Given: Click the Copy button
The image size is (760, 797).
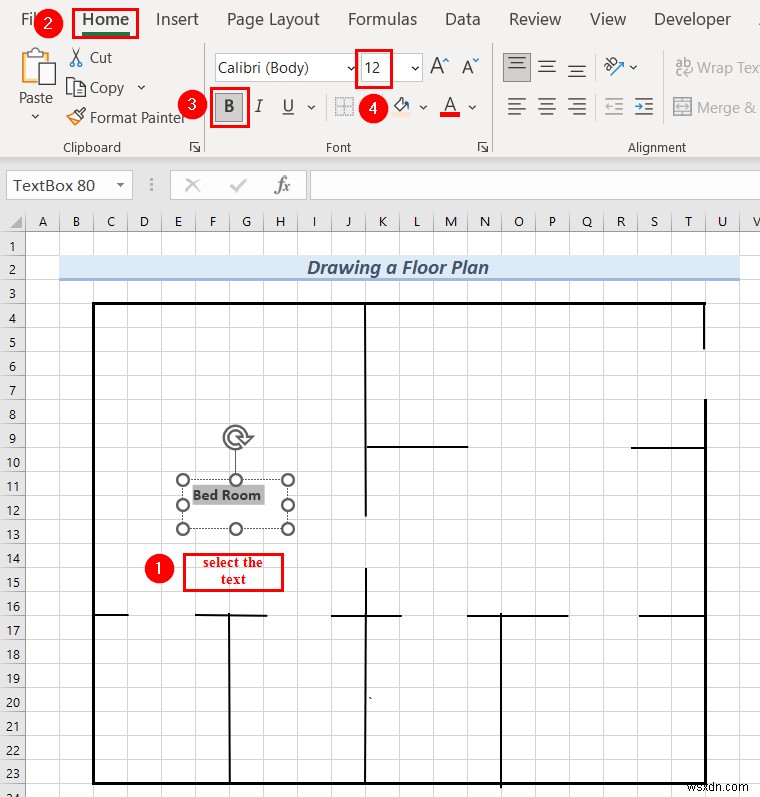Looking at the screenshot, I should click(95, 88).
